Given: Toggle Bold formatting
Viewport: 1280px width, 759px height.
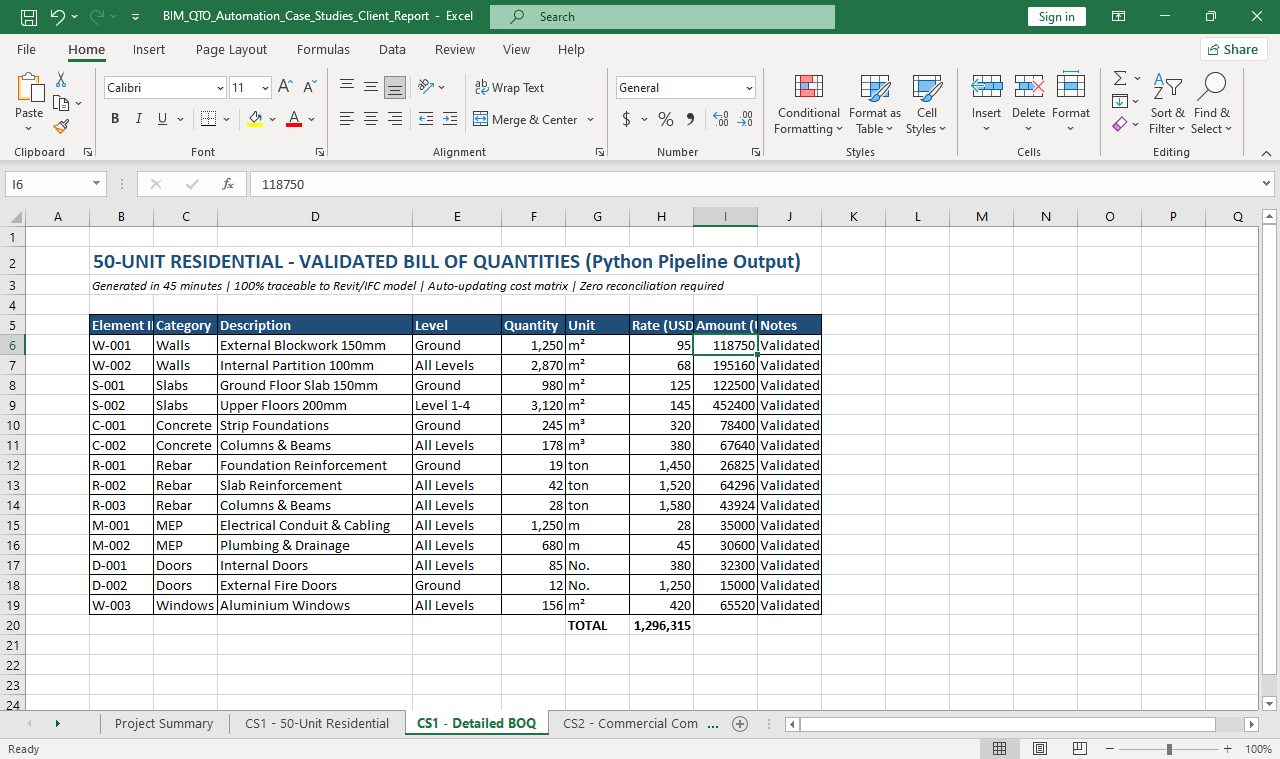Looking at the screenshot, I should click(114, 119).
